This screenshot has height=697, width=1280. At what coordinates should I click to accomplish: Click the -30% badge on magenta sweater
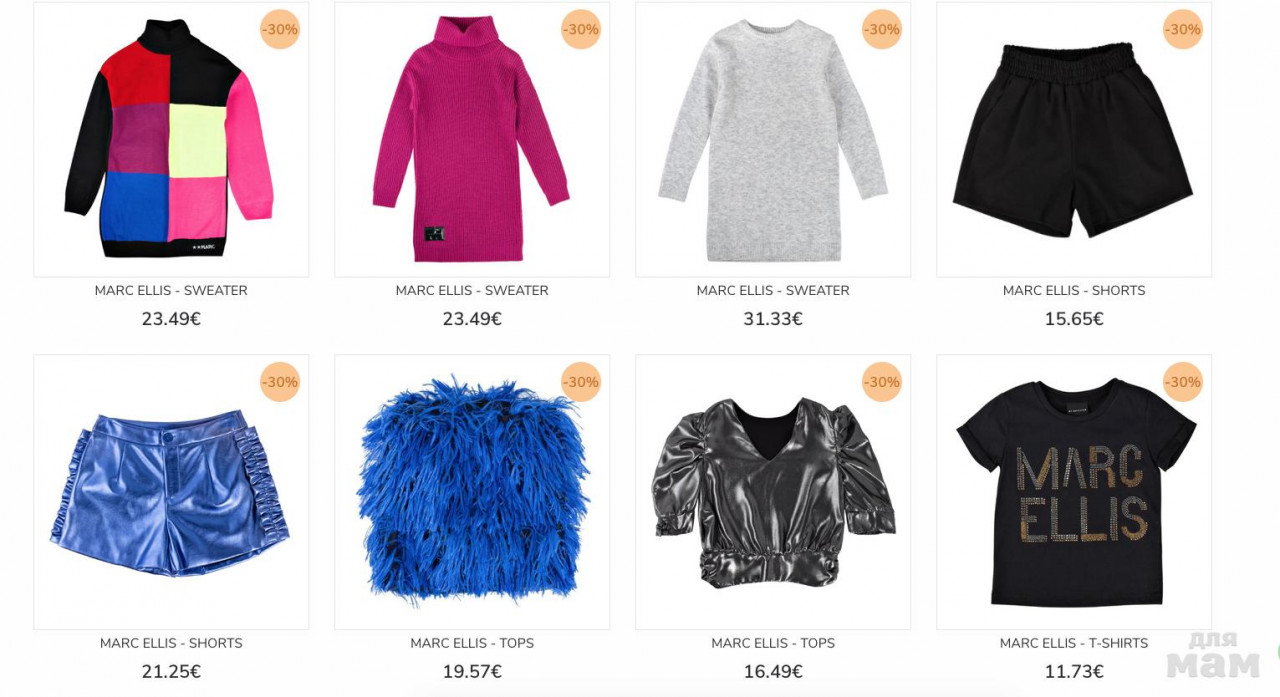click(x=581, y=29)
